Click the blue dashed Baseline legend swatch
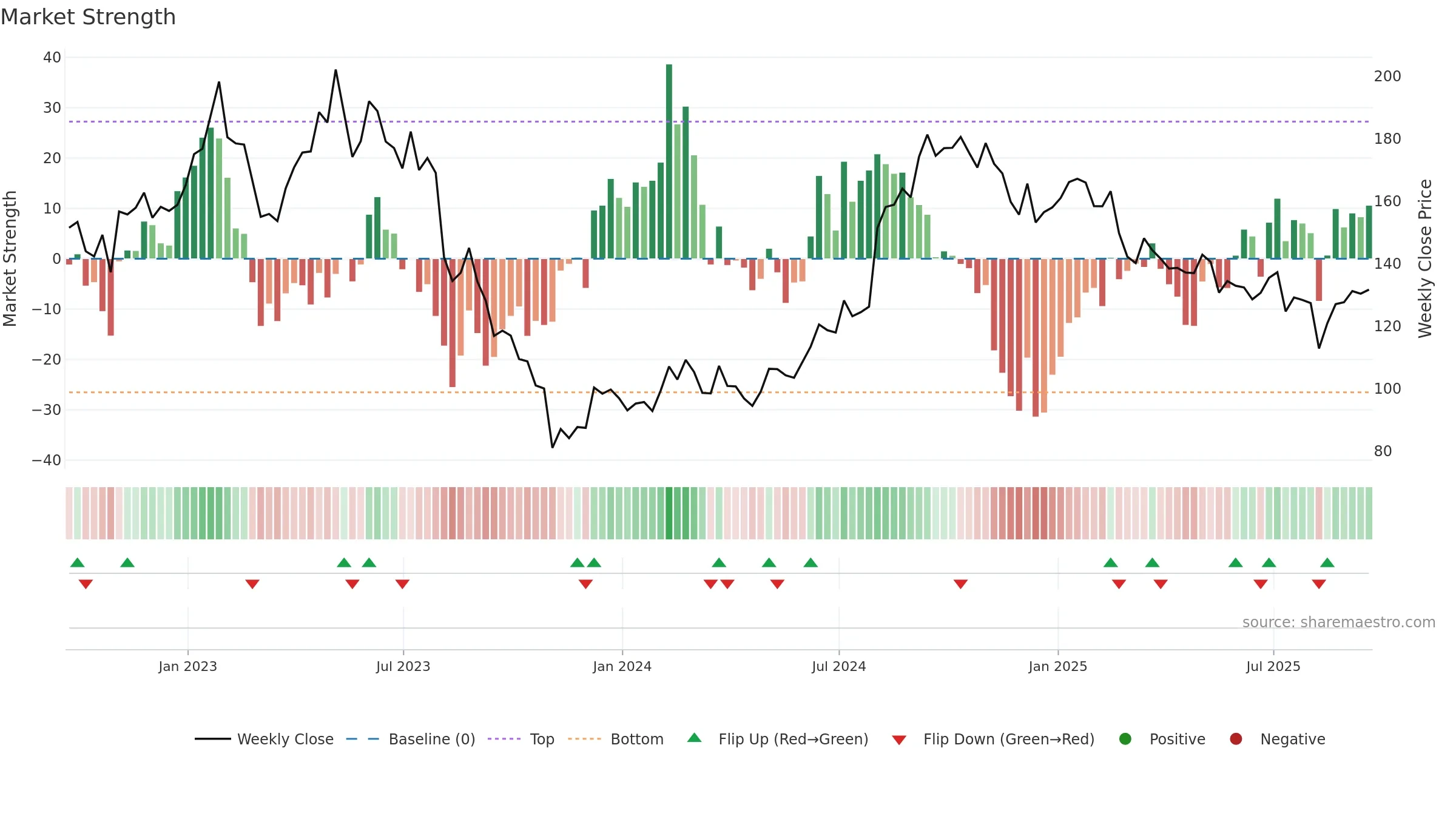Screen dimensions: 1456x819 363,739
